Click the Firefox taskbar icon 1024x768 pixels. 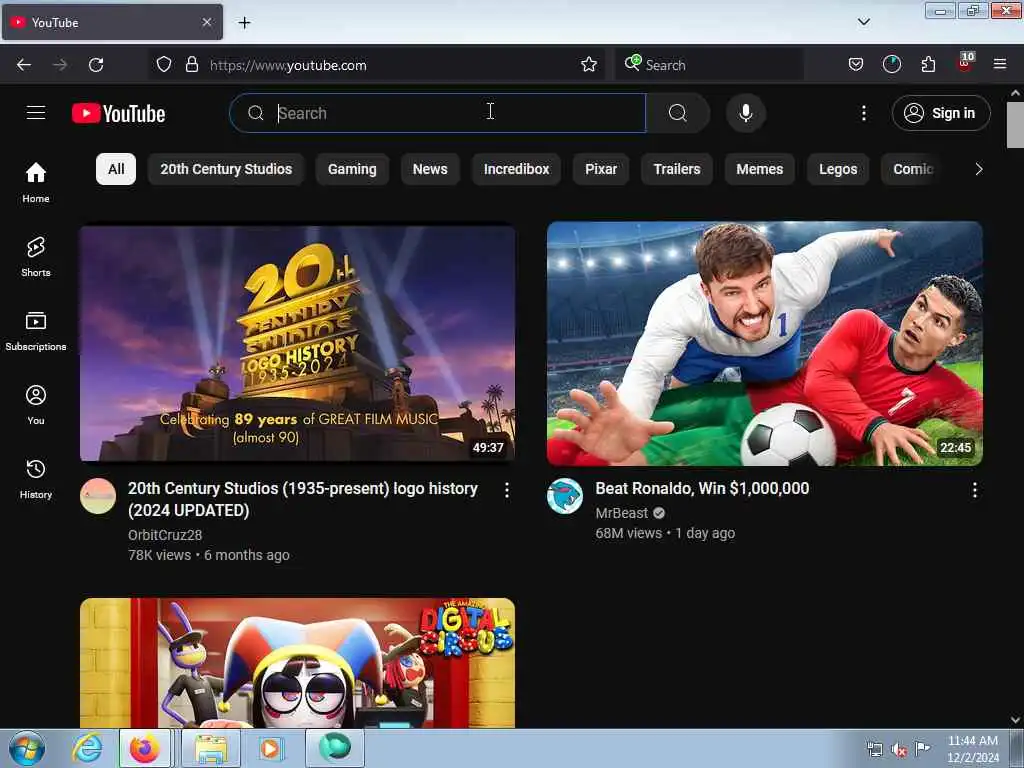(x=144, y=748)
